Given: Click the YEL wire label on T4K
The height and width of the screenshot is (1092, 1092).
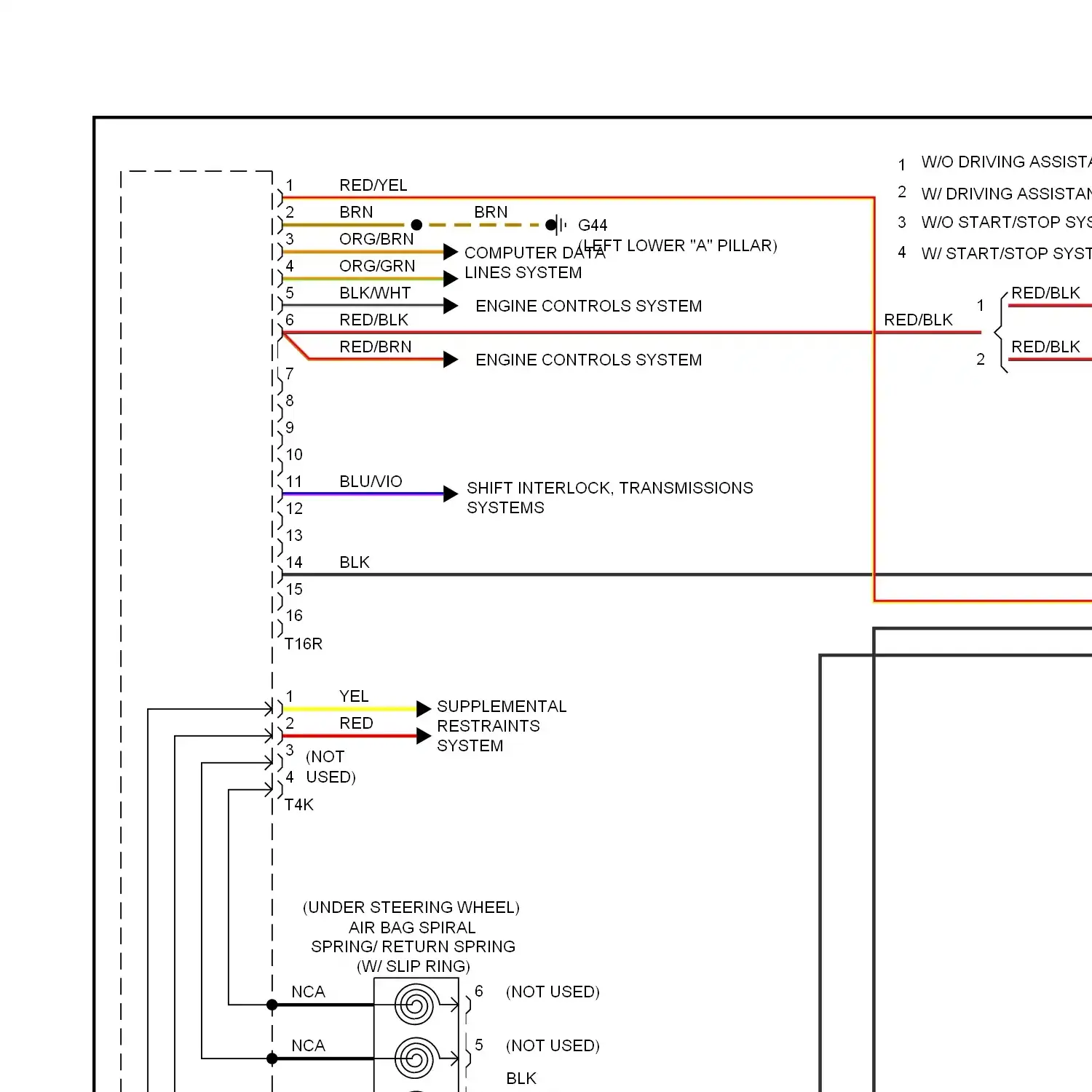Looking at the screenshot, I should pos(354,696).
